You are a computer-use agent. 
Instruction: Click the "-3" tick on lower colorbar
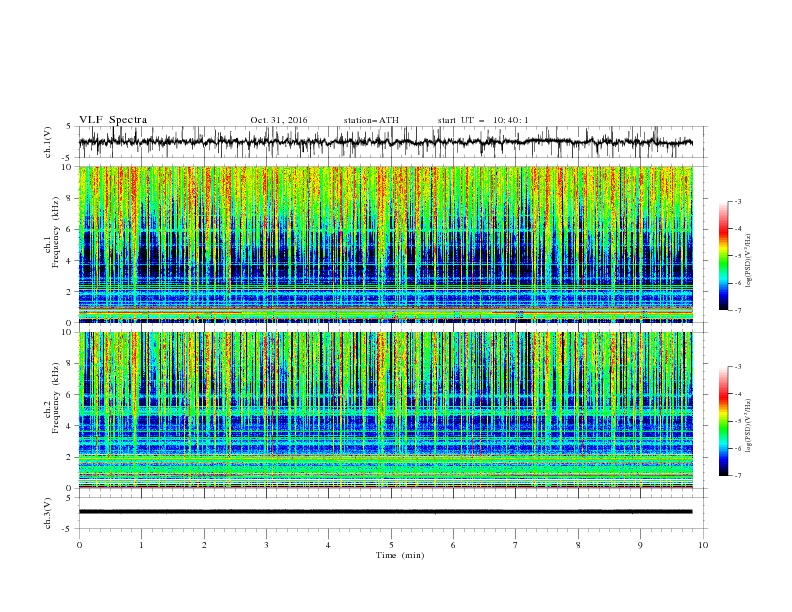[x=737, y=367]
